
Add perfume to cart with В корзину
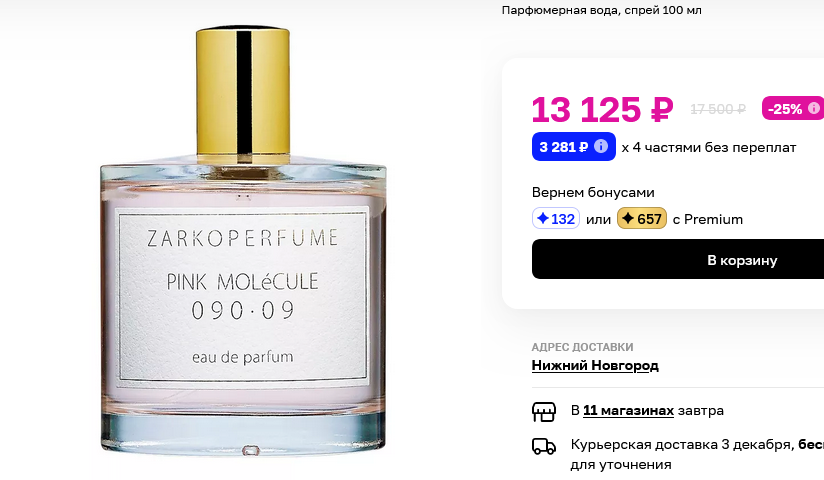(678, 259)
